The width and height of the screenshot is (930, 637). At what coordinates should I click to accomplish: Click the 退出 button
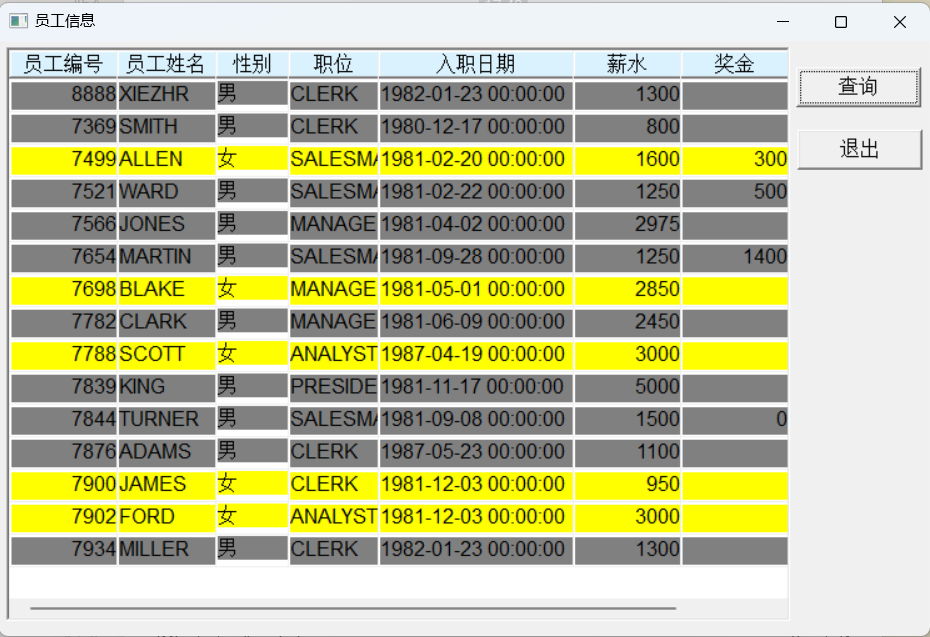(x=859, y=149)
